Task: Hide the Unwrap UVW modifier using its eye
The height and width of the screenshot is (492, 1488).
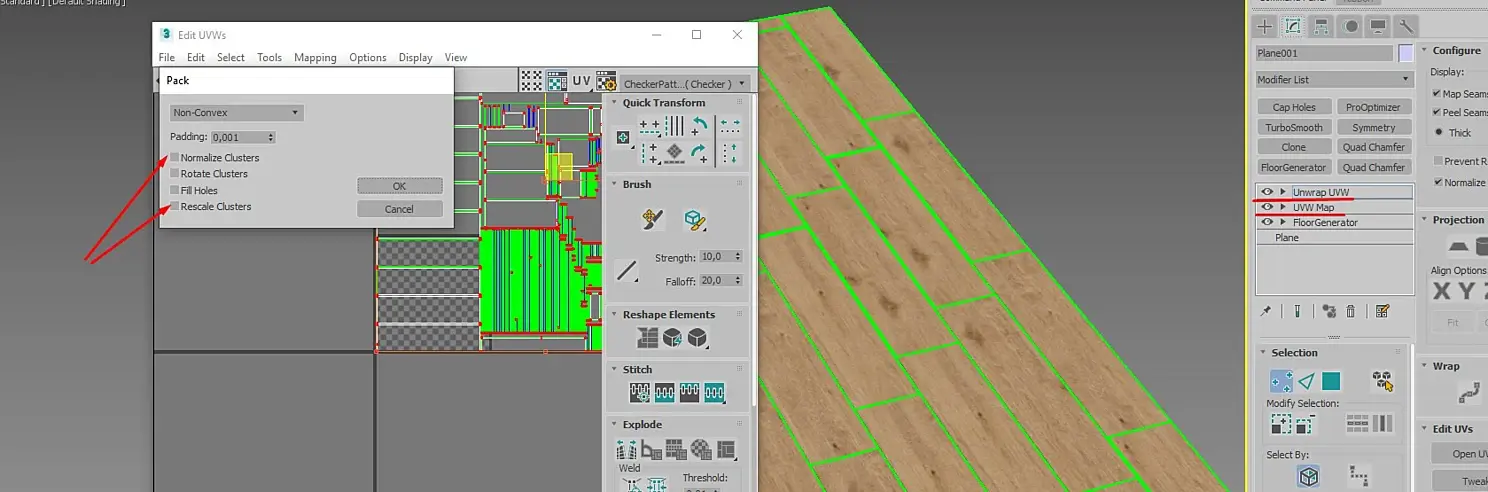Action: pyautogui.click(x=1267, y=191)
